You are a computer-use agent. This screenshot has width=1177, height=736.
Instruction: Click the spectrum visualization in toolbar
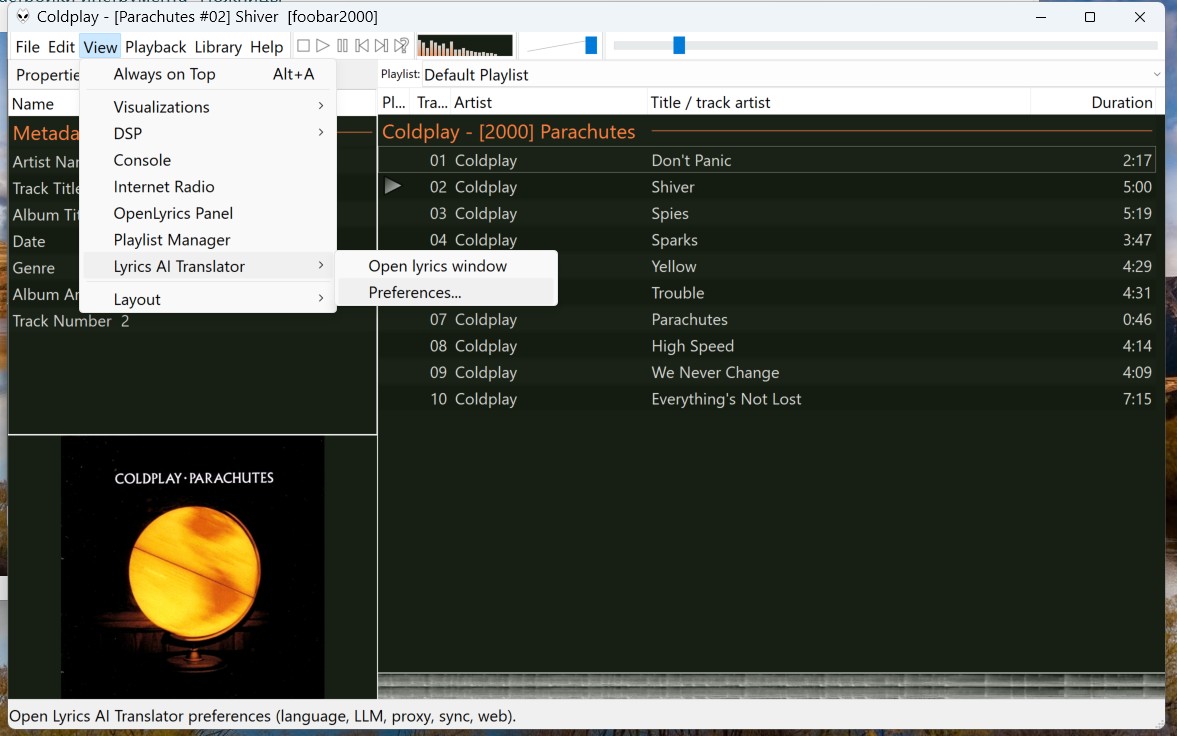(465, 46)
